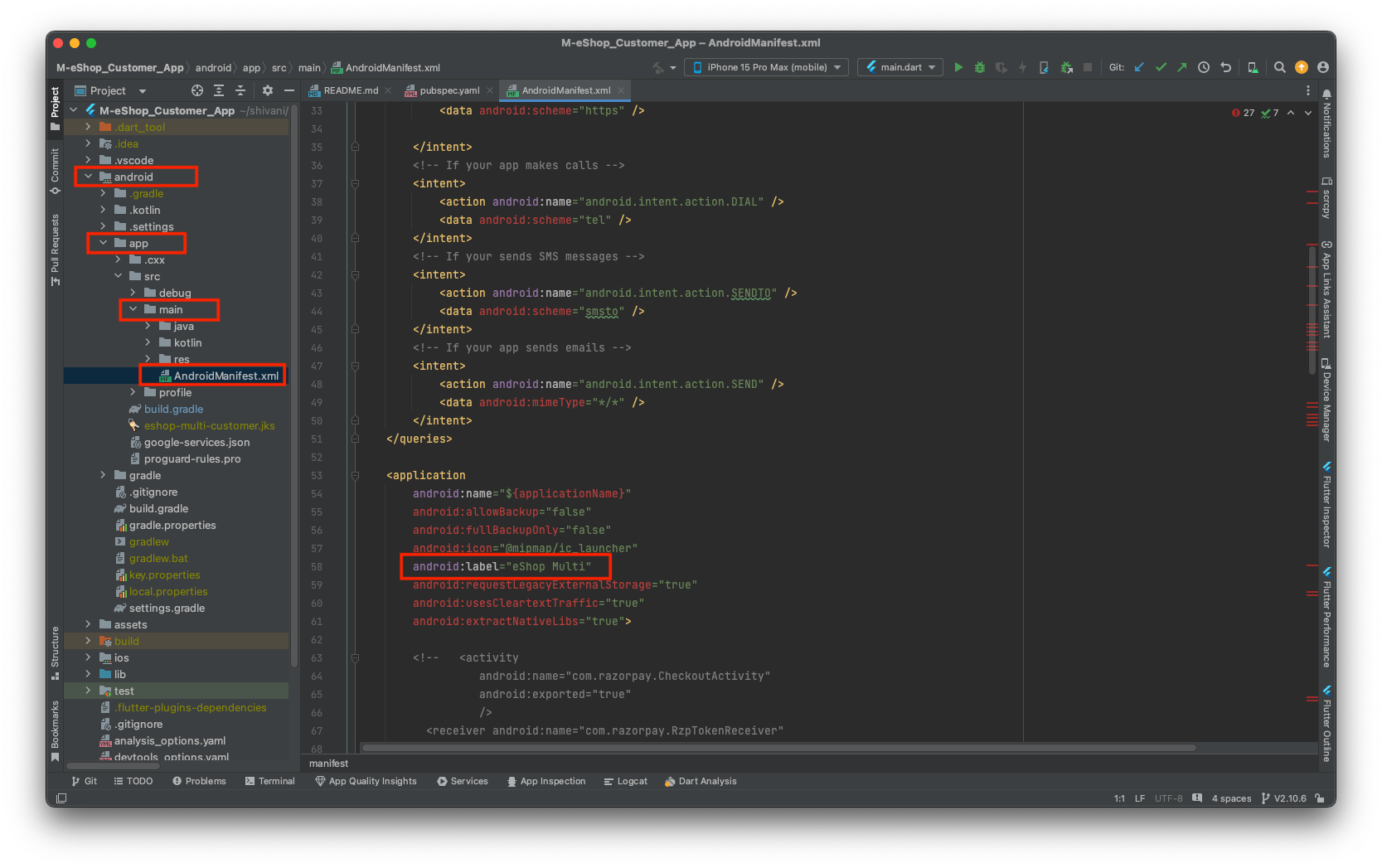The image size is (1382, 868).
Task: Run main.dart with the green play button
Action: (958, 67)
